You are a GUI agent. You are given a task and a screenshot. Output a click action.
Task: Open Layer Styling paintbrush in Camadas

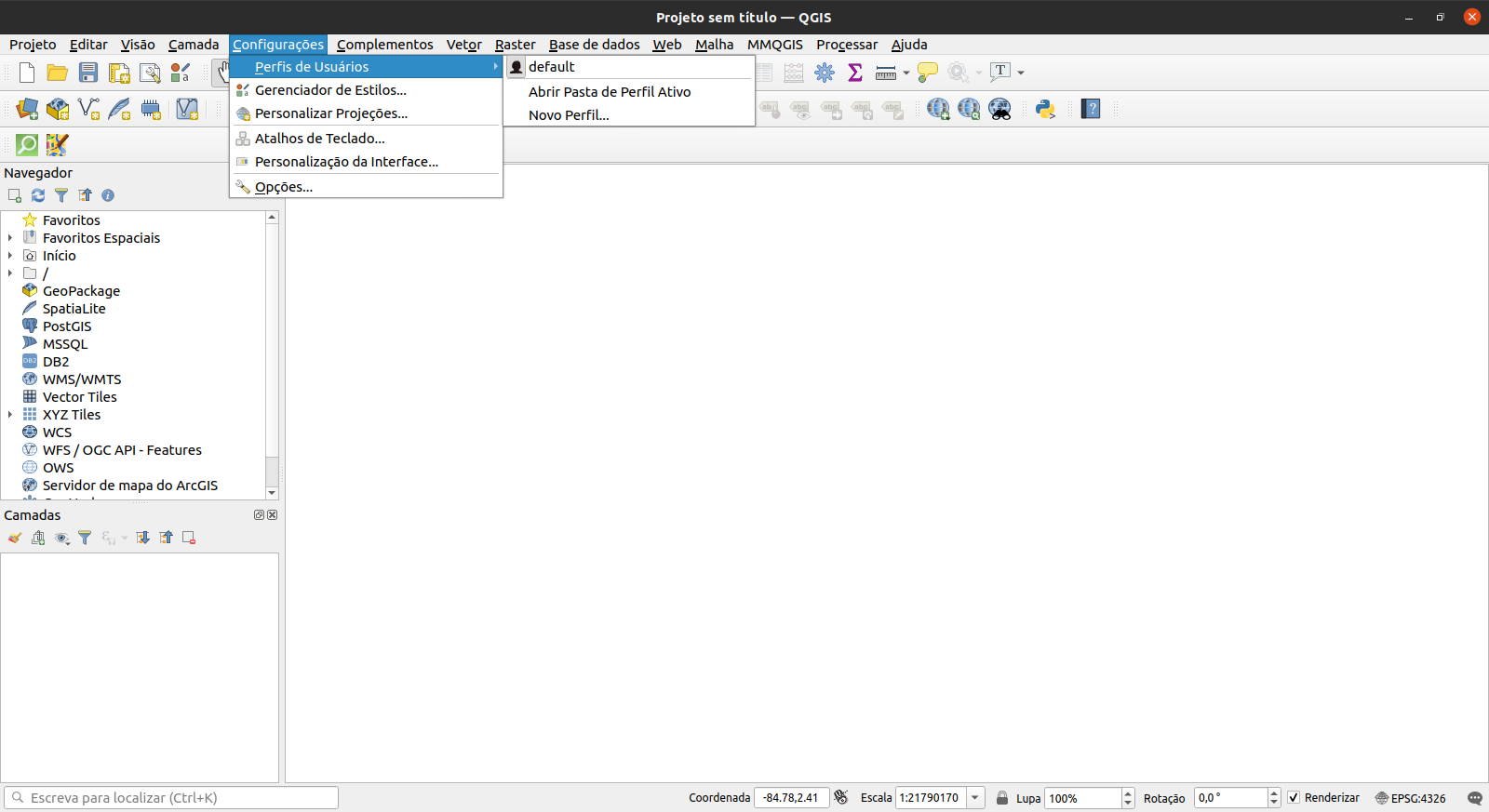[x=15, y=538]
